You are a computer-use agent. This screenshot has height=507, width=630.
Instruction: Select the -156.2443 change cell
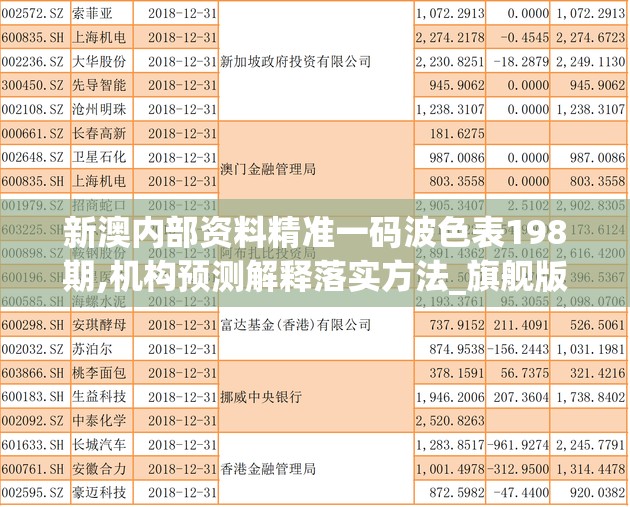(x=518, y=349)
